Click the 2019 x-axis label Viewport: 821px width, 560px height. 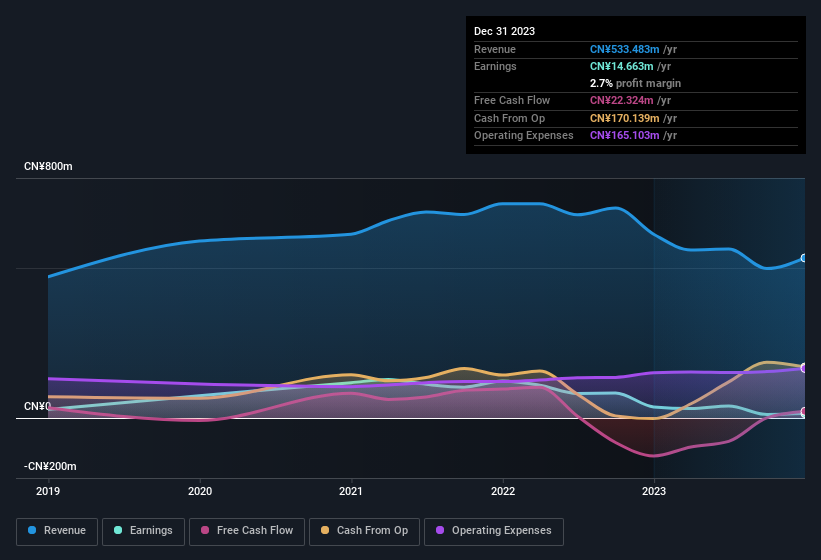coord(48,491)
